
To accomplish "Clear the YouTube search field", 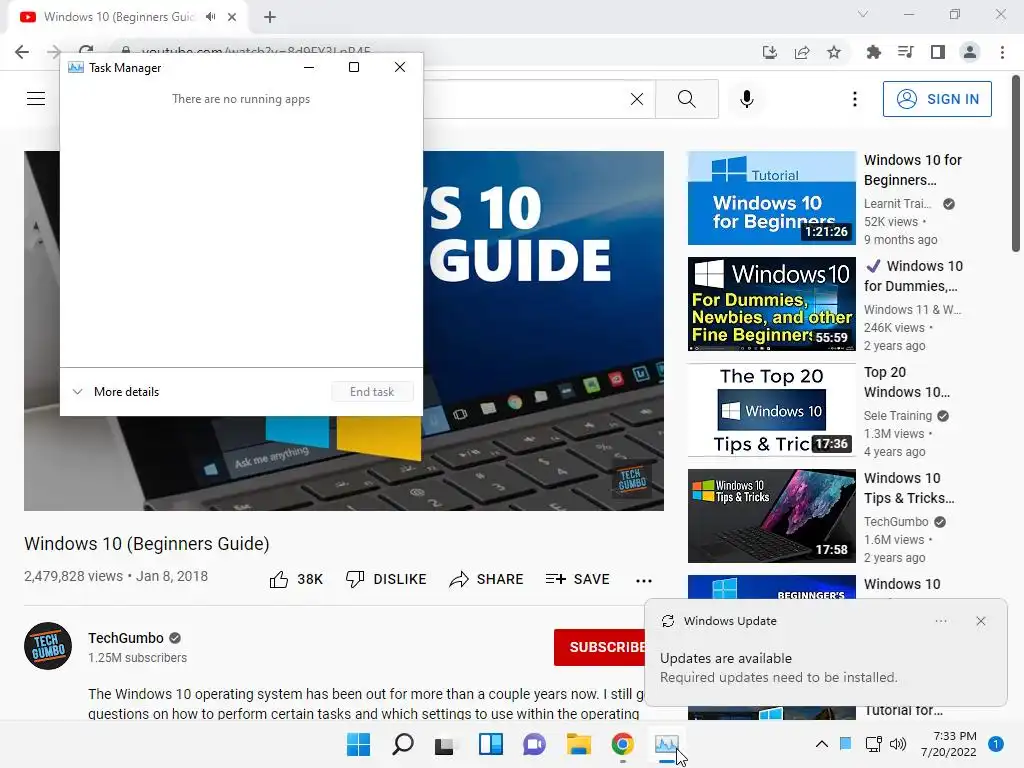I will [x=637, y=99].
